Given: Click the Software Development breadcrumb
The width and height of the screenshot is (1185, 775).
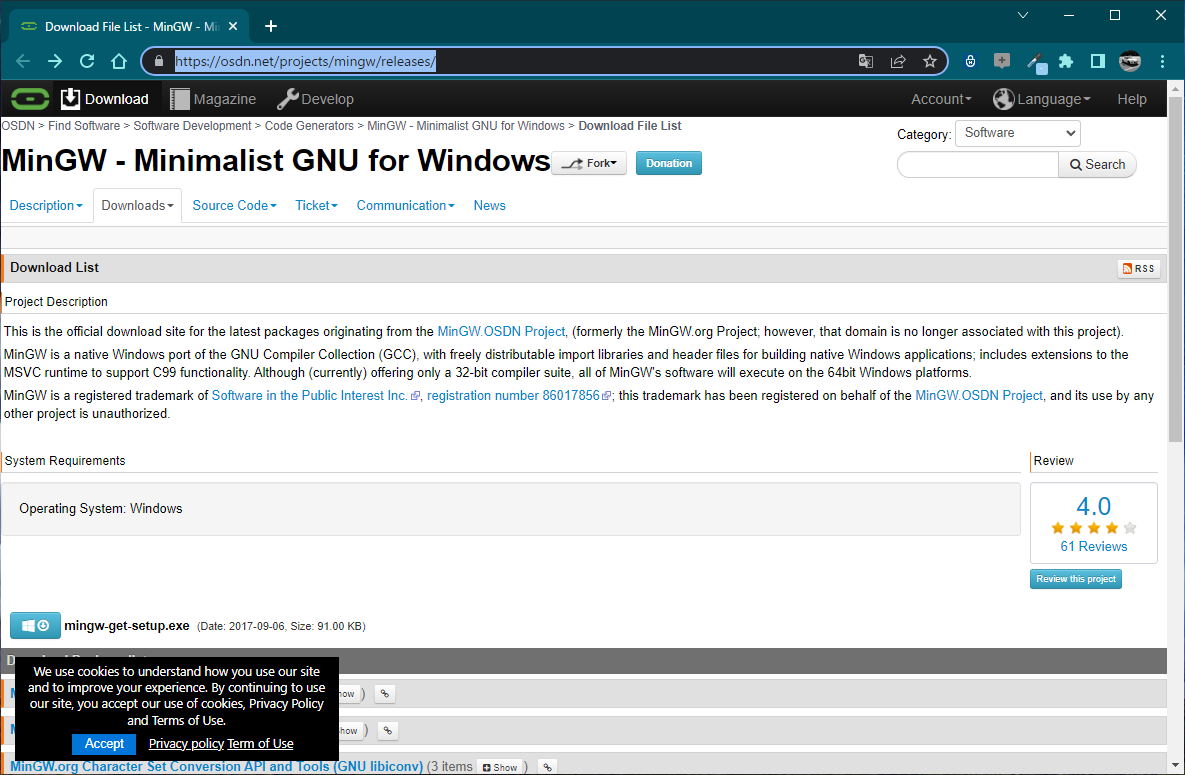Looking at the screenshot, I should pos(192,126).
